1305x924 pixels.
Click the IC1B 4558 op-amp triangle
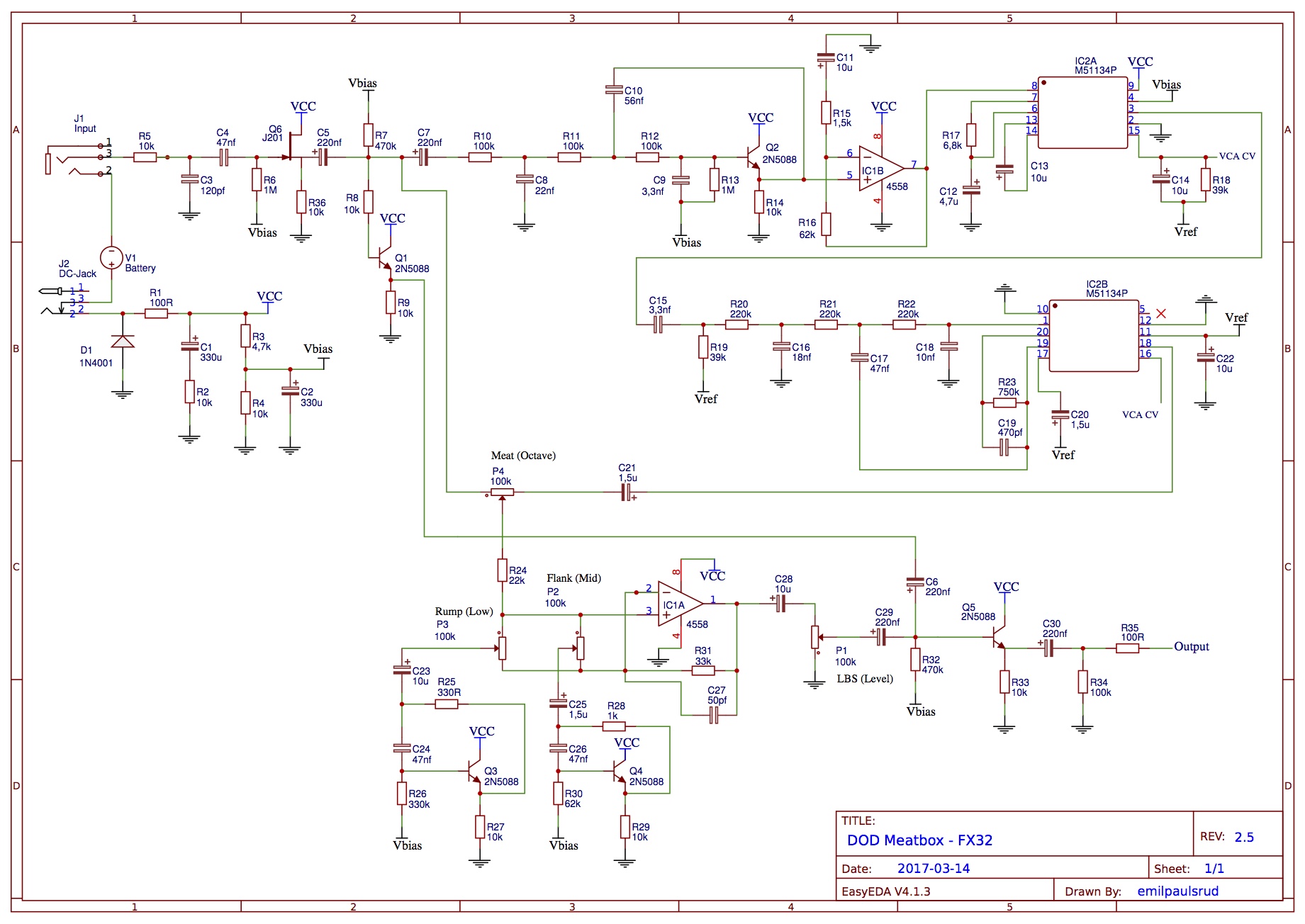pyautogui.click(x=880, y=169)
